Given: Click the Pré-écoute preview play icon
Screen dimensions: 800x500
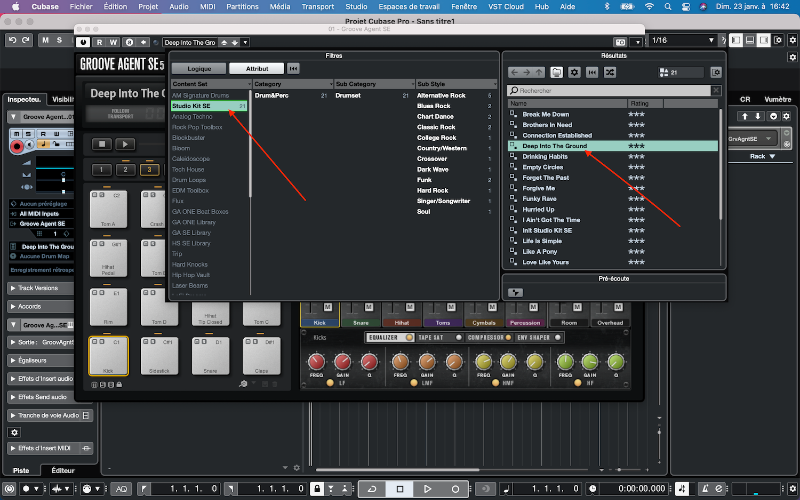Looking at the screenshot, I should point(515,292).
